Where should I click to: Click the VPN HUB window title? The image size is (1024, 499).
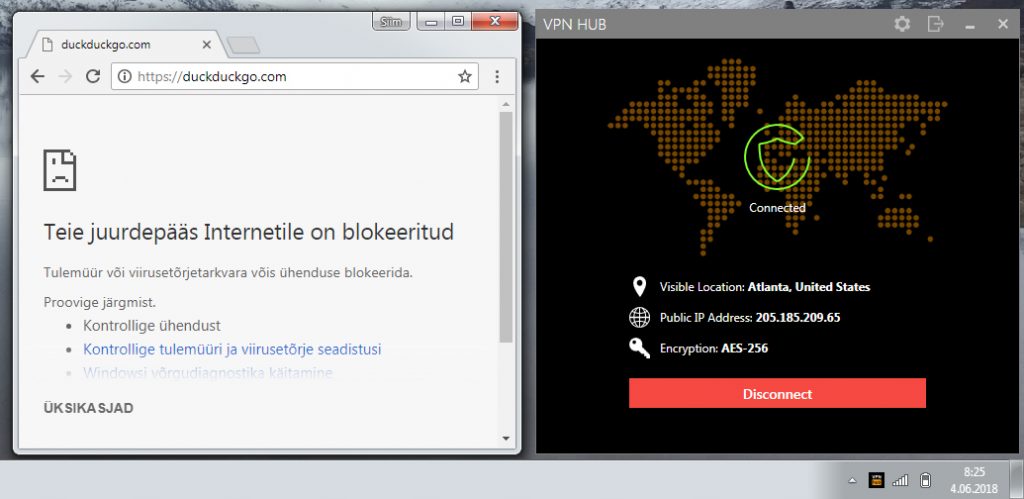pos(575,25)
